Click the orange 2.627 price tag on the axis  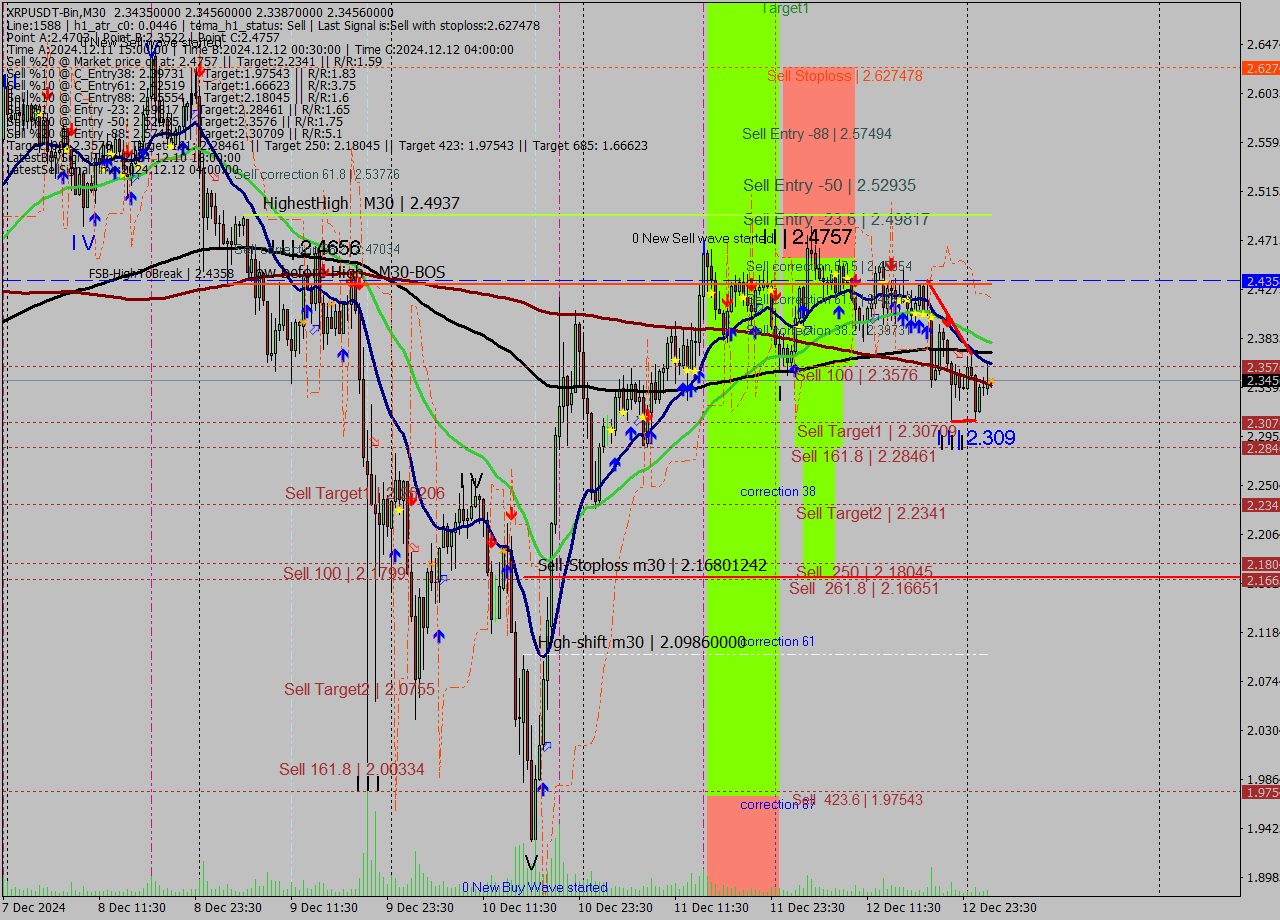[1260, 68]
